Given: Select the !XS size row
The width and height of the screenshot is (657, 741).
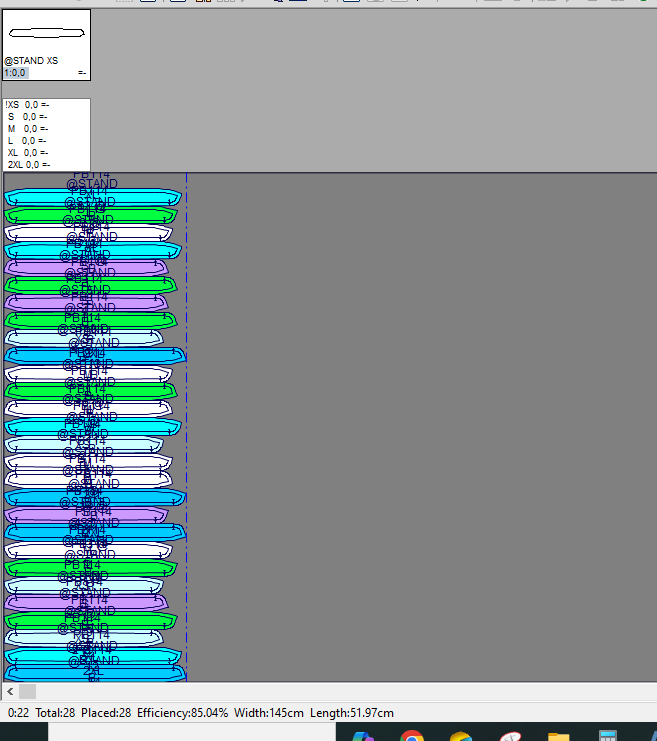Looking at the screenshot, I should tap(27, 104).
